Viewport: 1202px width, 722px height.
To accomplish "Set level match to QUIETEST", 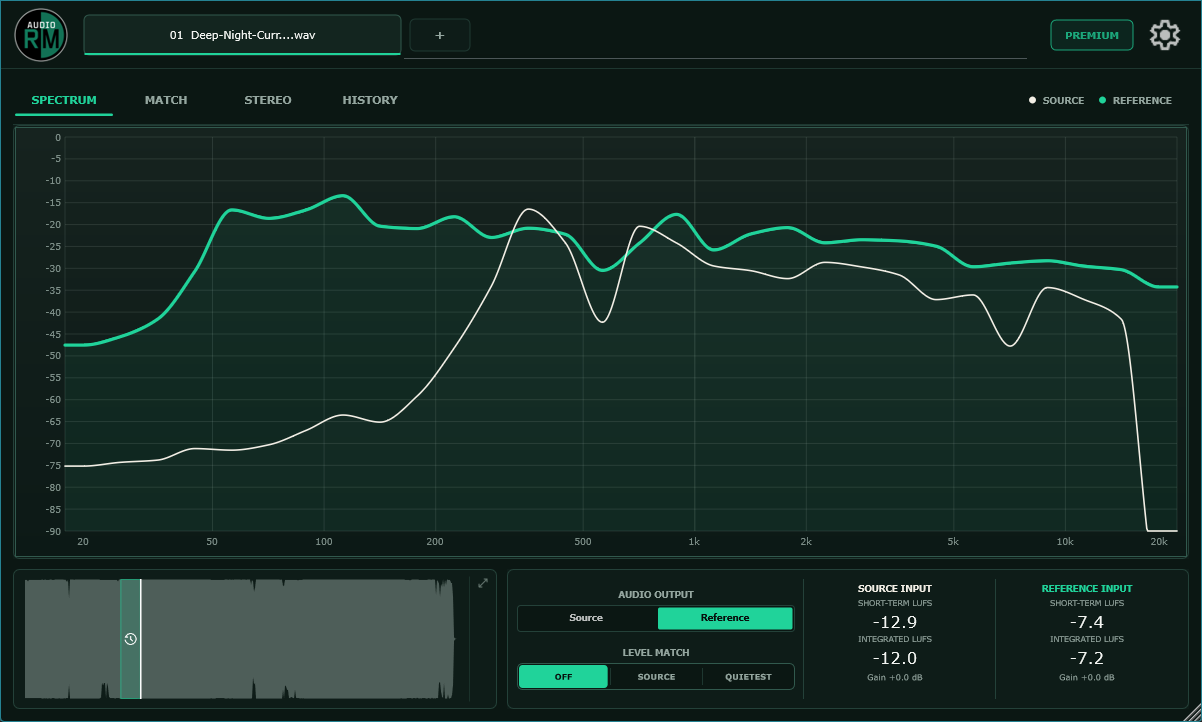I will click(x=748, y=677).
